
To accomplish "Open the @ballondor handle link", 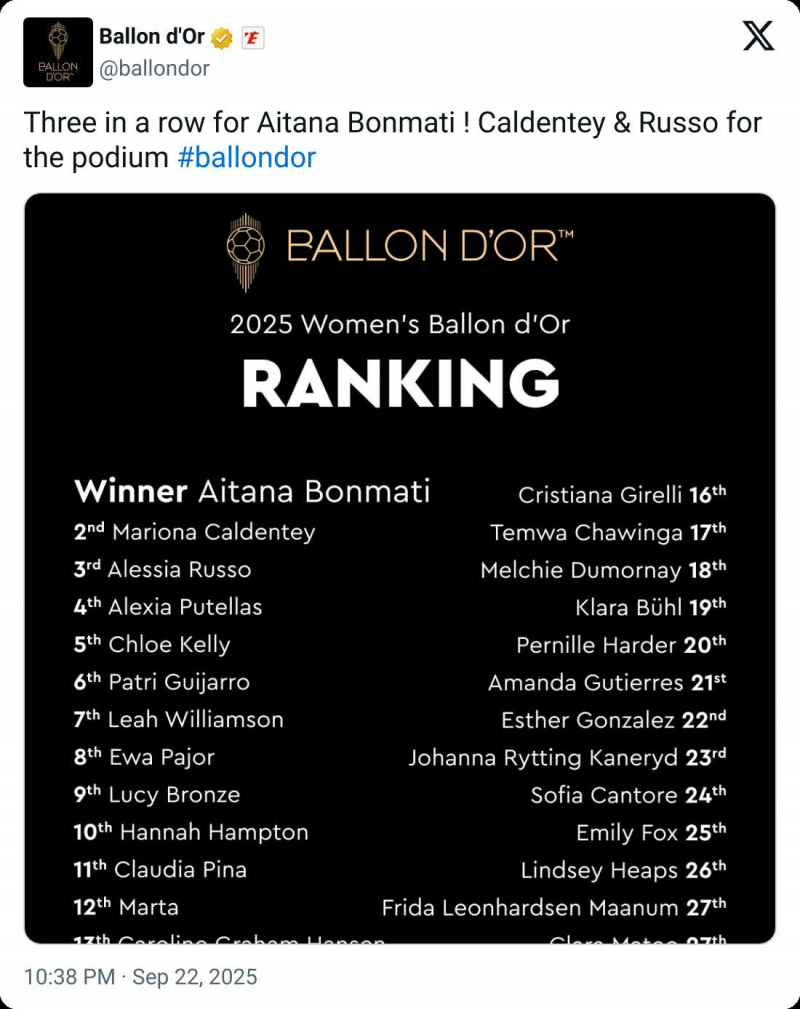I will (154, 68).
